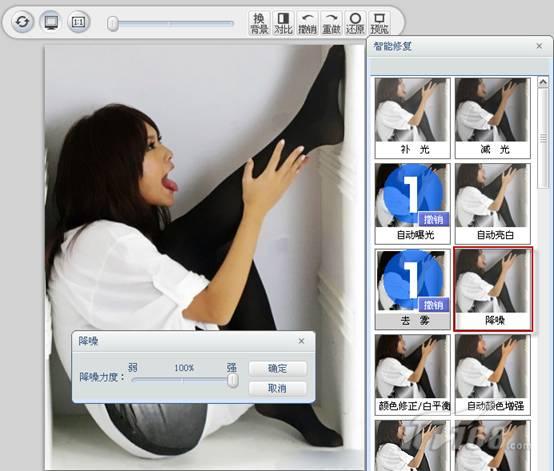Image resolution: width=554 pixels, height=471 pixels.
Task: Show the image at 1:1 actual size
Action: click(78, 22)
